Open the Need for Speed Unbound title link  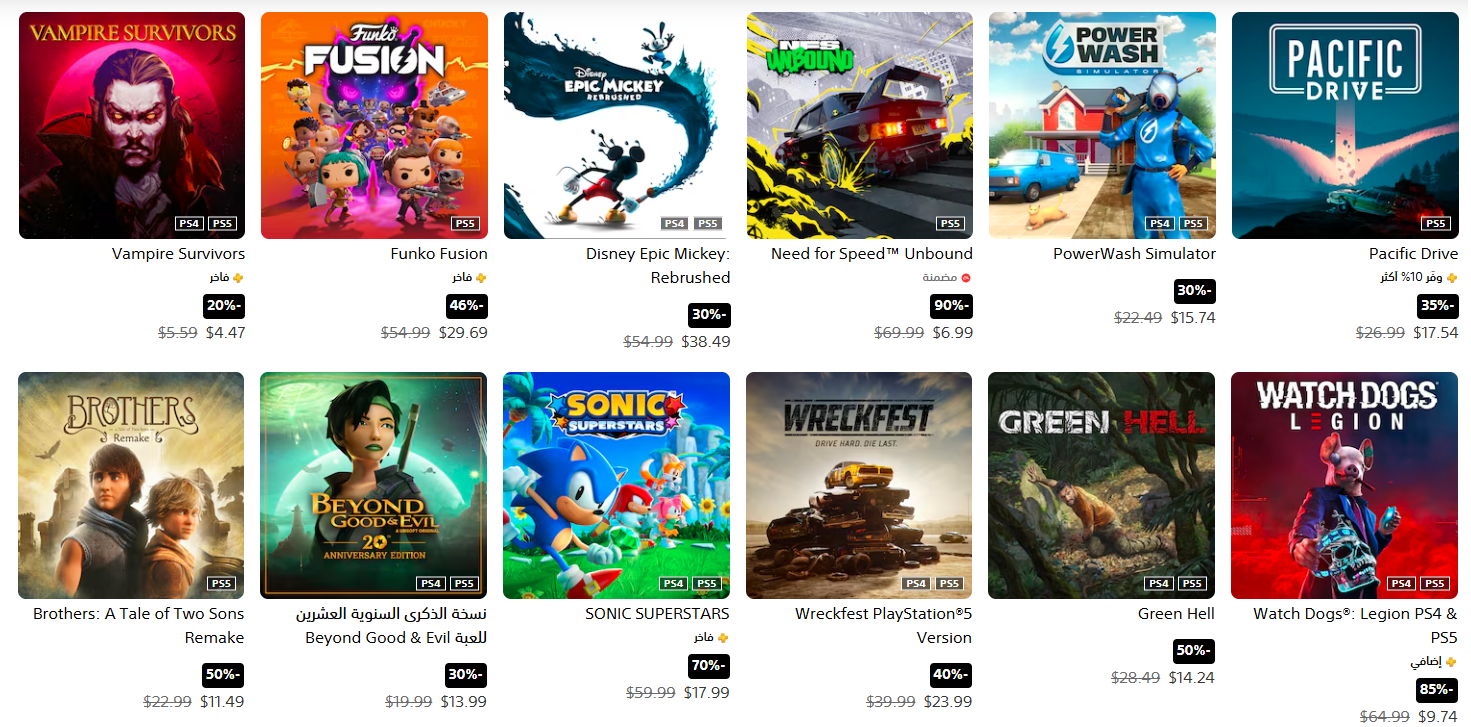(872, 254)
